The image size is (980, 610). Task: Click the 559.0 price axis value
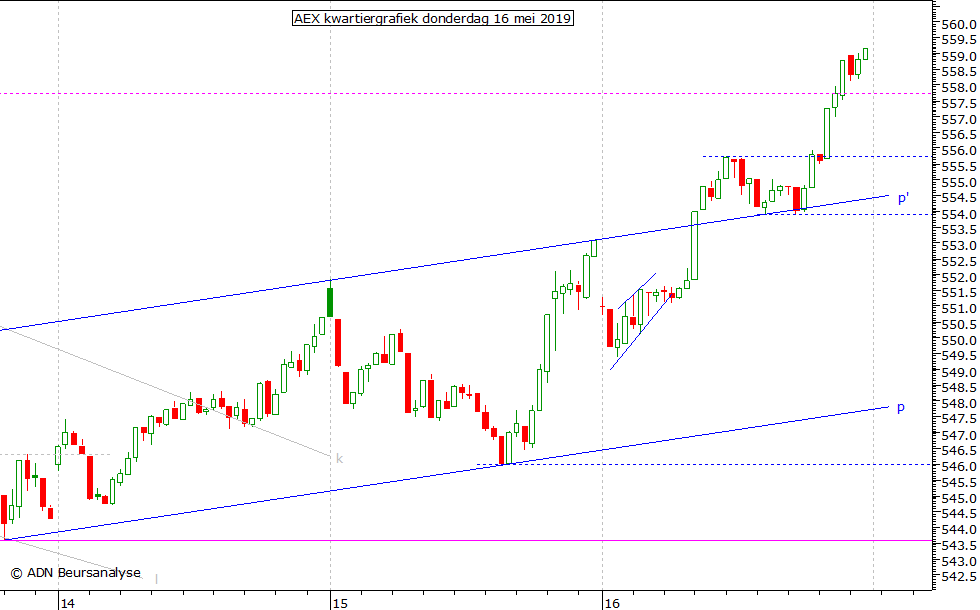pyautogui.click(x=959, y=56)
